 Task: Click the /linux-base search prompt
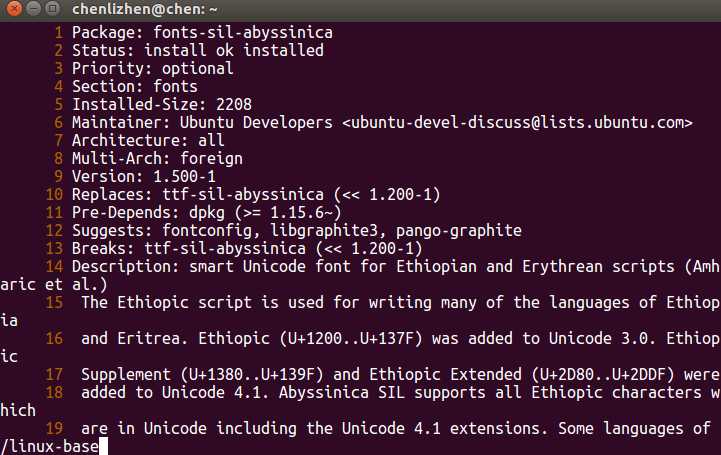tap(50, 446)
